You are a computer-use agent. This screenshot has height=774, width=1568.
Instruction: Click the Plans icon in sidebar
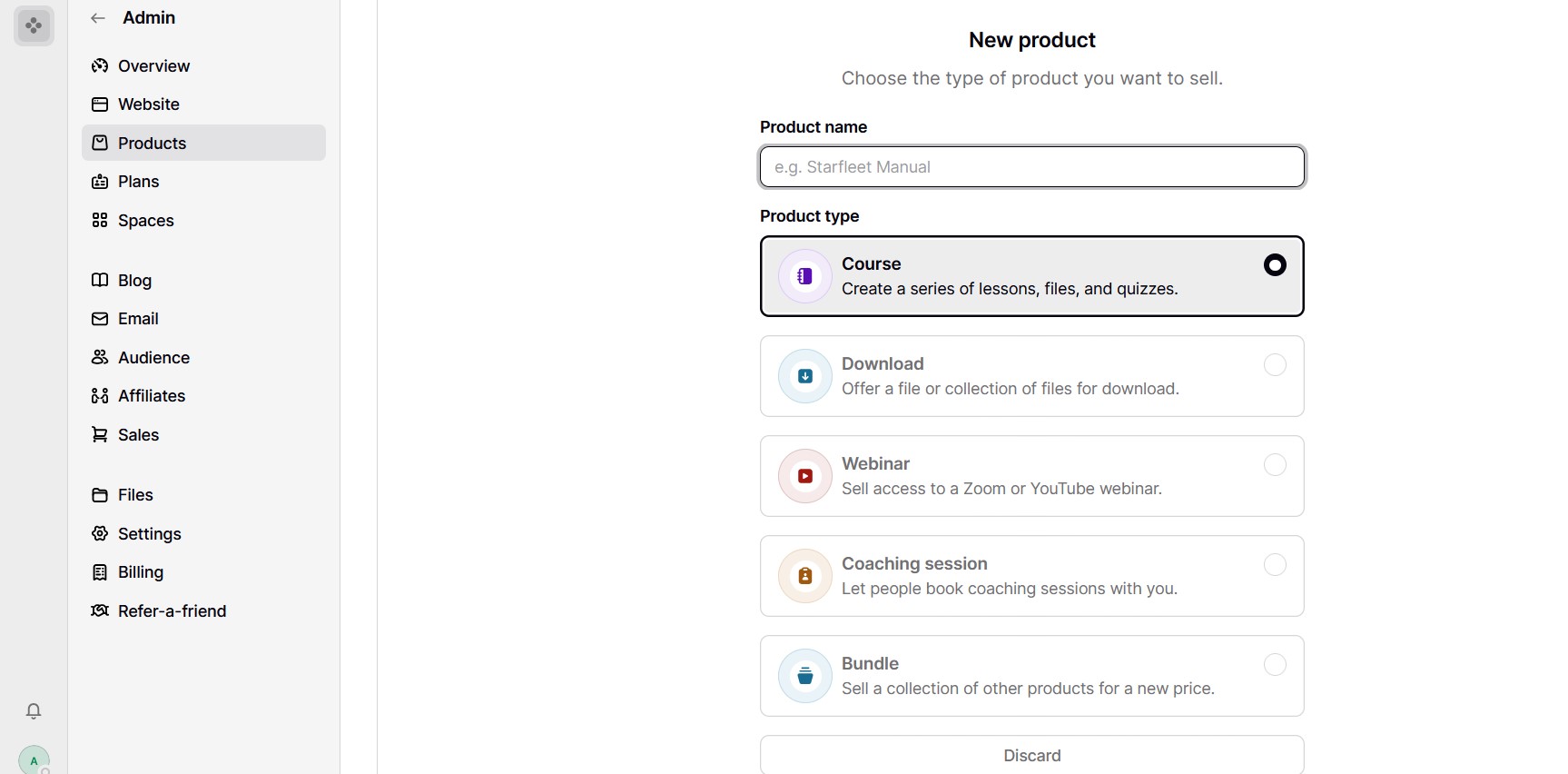[x=100, y=182]
